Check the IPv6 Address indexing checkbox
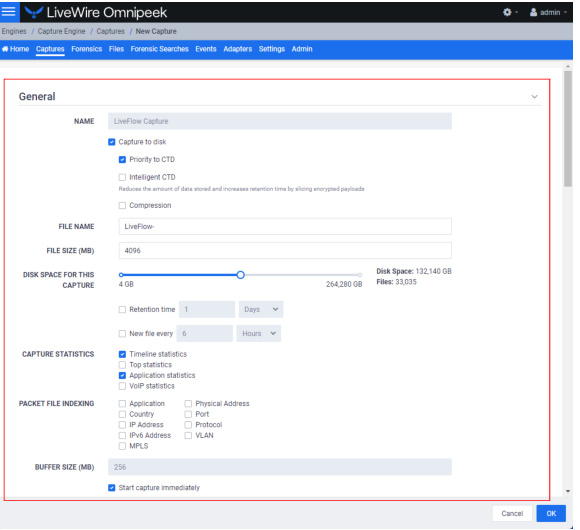 click(122, 435)
